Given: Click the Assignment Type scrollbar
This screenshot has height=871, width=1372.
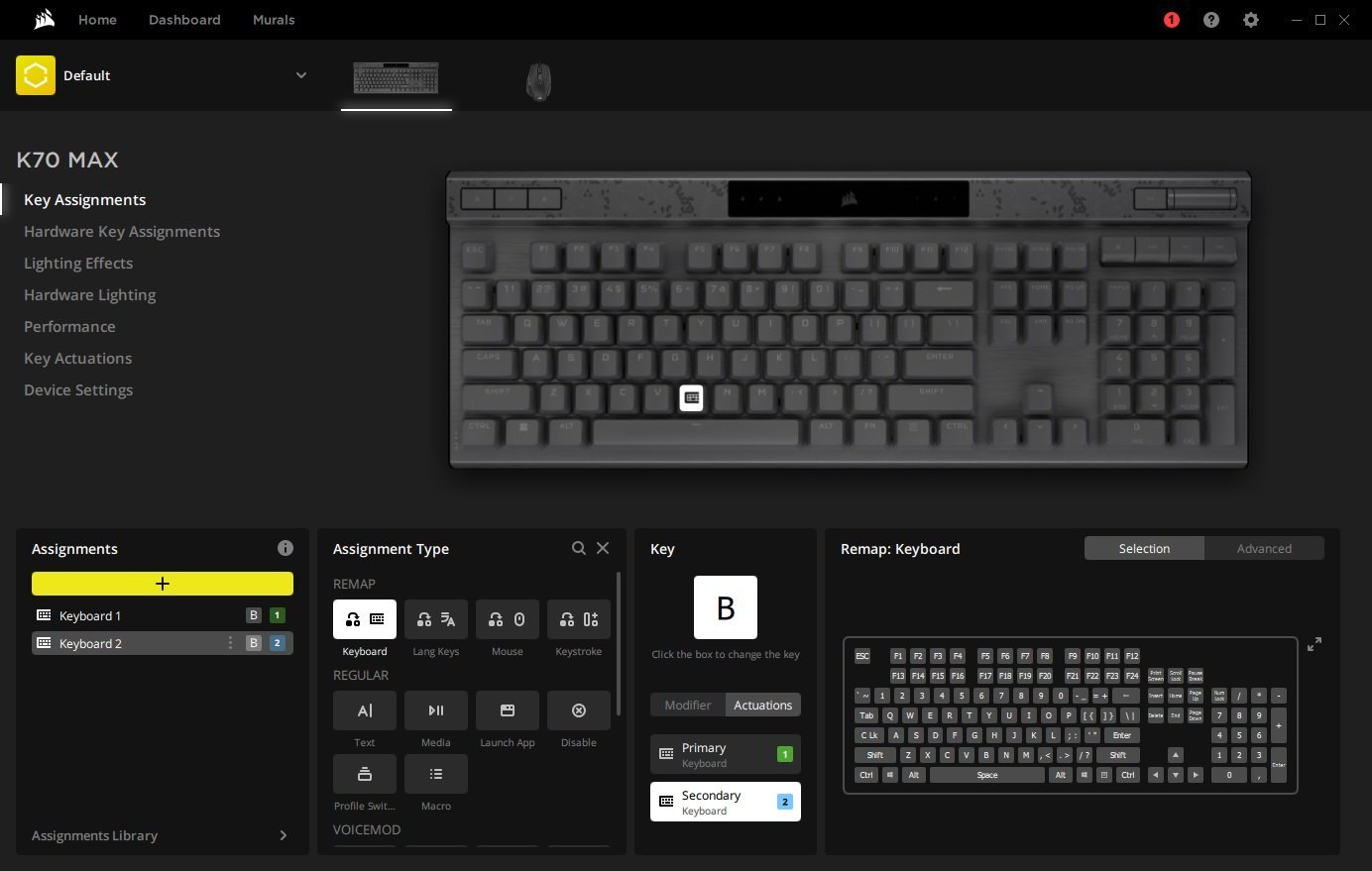Looking at the screenshot, I should pyautogui.click(x=619, y=642).
